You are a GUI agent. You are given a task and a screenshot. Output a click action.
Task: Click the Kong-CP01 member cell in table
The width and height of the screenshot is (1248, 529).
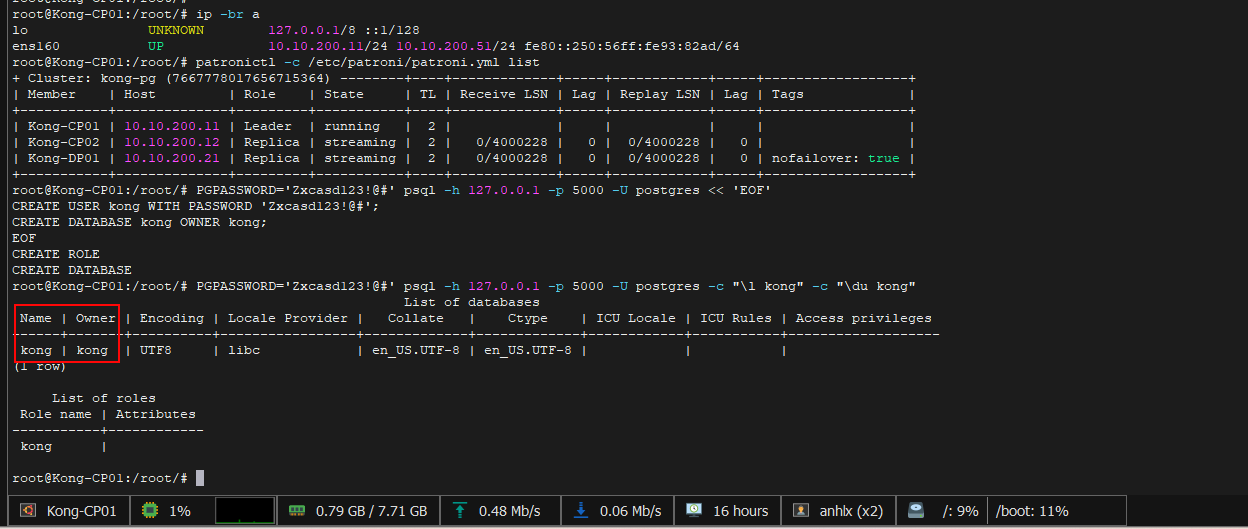click(x=64, y=126)
